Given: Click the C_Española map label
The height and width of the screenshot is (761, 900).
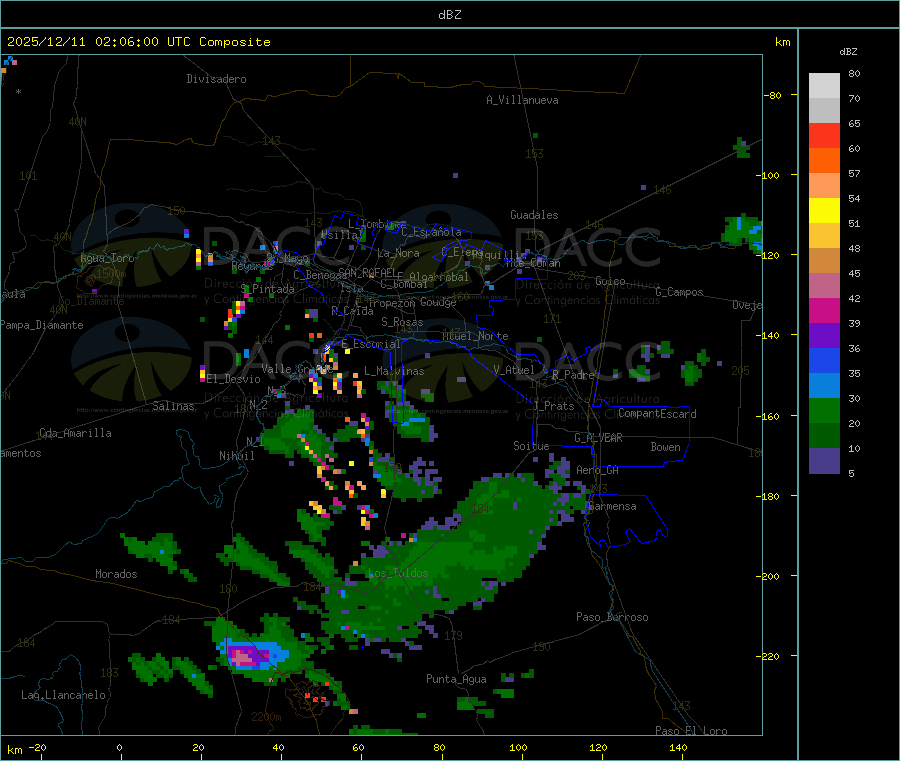Looking at the screenshot, I should click(431, 232).
